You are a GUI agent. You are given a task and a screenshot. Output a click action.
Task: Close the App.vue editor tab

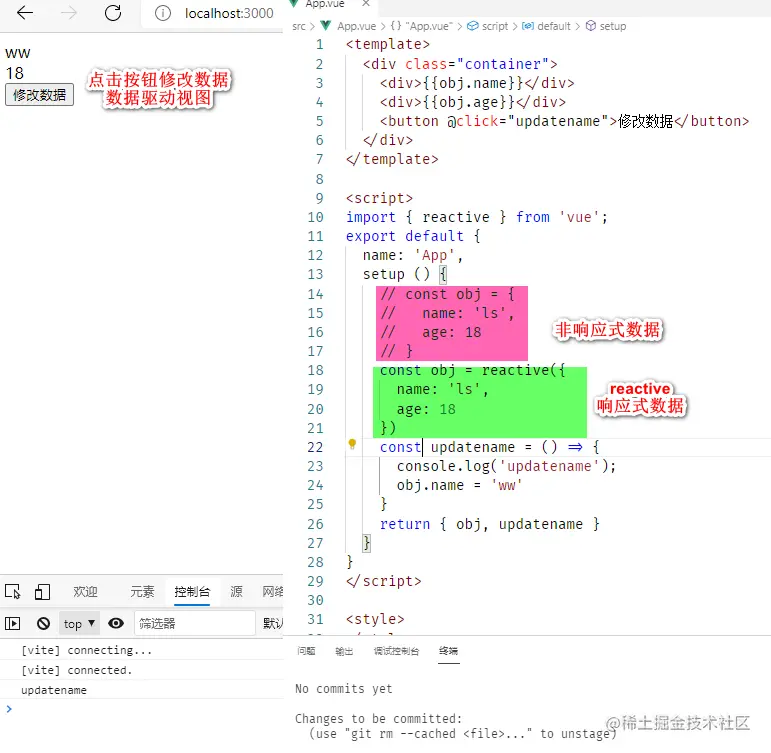click(365, 3)
